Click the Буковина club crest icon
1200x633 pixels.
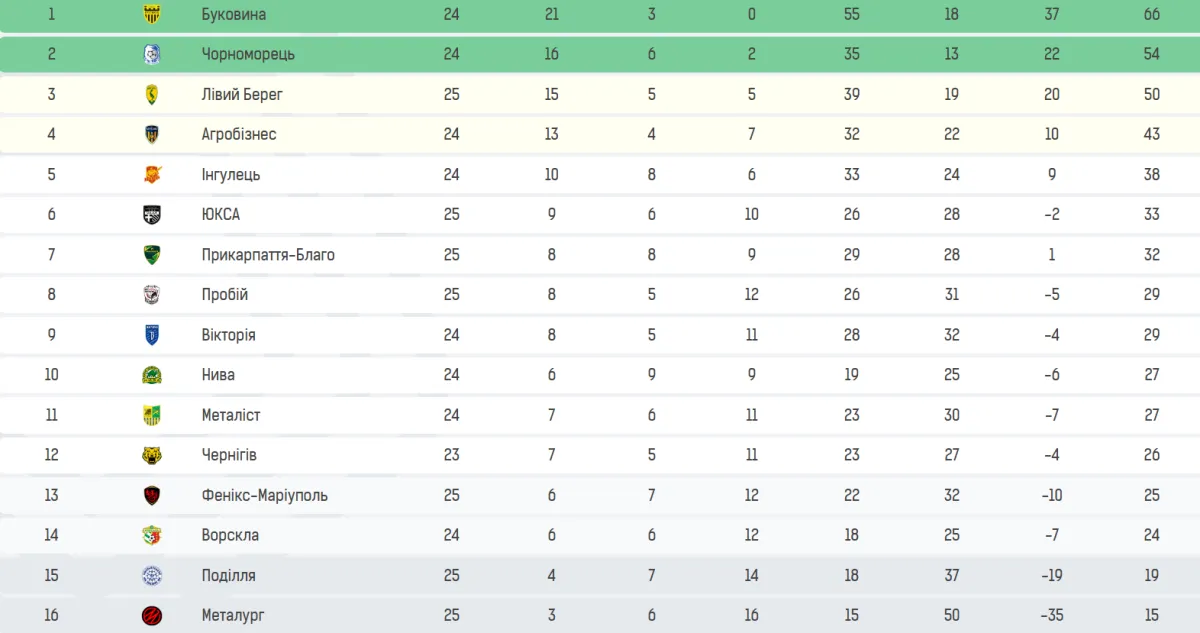click(x=152, y=14)
